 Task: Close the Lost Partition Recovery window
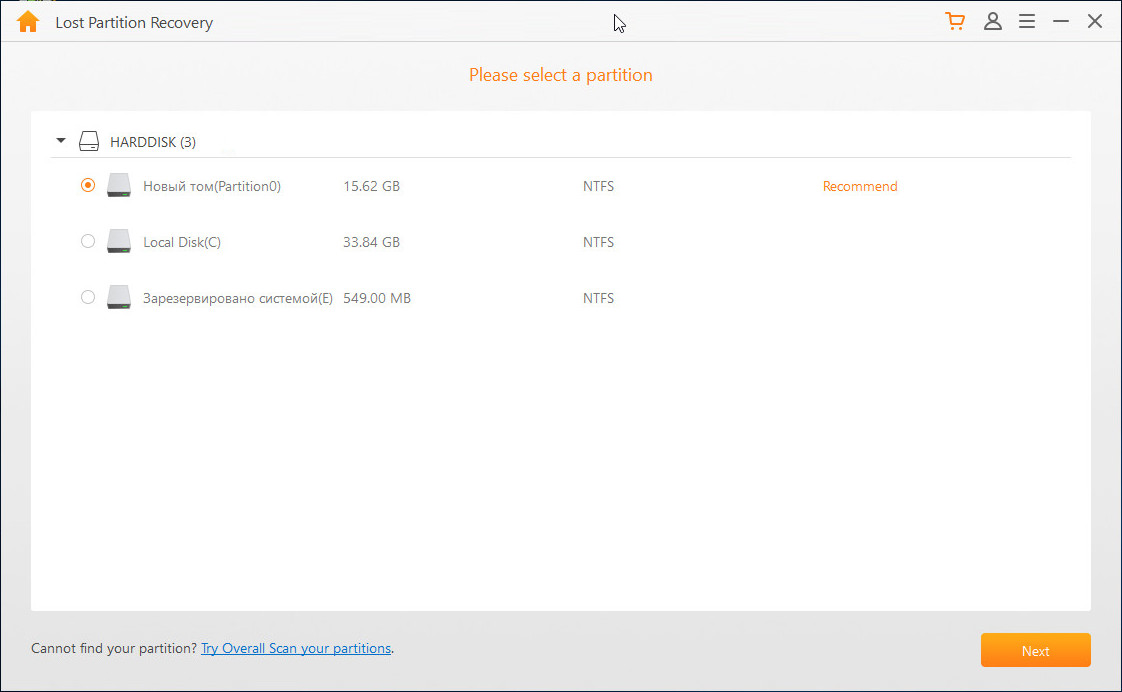(1095, 21)
